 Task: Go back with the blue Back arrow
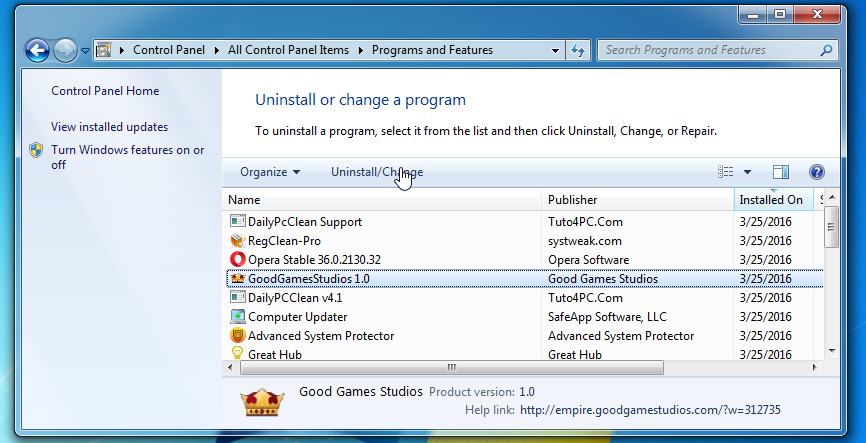[38, 51]
